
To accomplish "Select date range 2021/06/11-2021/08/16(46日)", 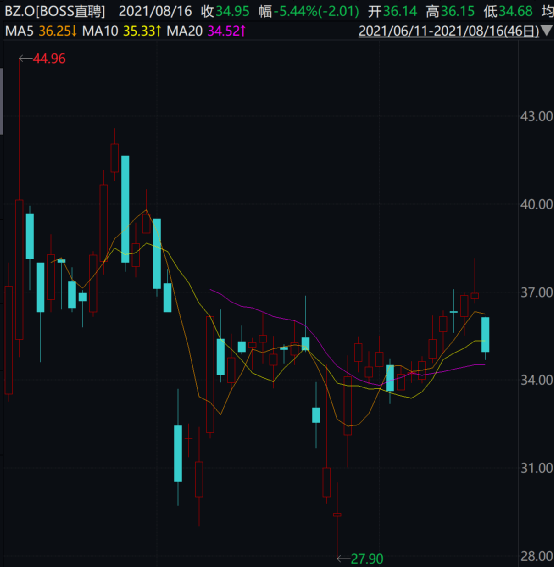I will pyautogui.click(x=449, y=31).
